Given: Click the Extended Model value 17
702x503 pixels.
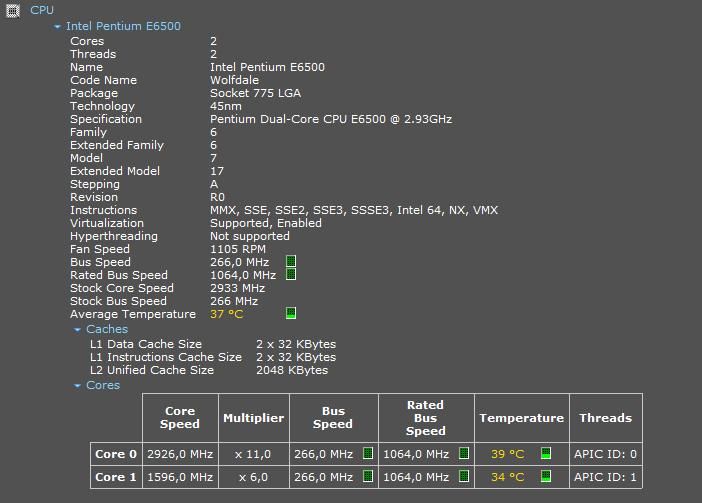Looking at the screenshot, I should pos(217,171).
